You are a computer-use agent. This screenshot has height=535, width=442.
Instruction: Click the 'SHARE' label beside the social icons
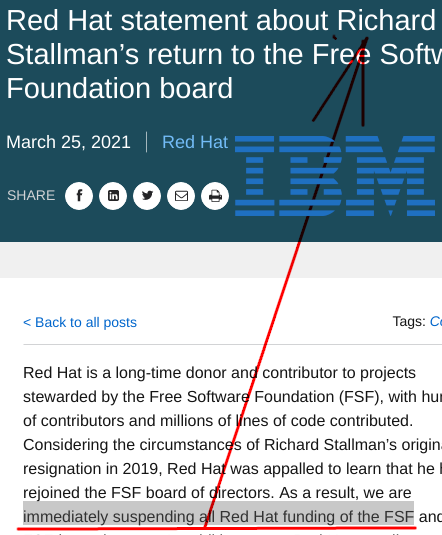(x=31, y=196)
